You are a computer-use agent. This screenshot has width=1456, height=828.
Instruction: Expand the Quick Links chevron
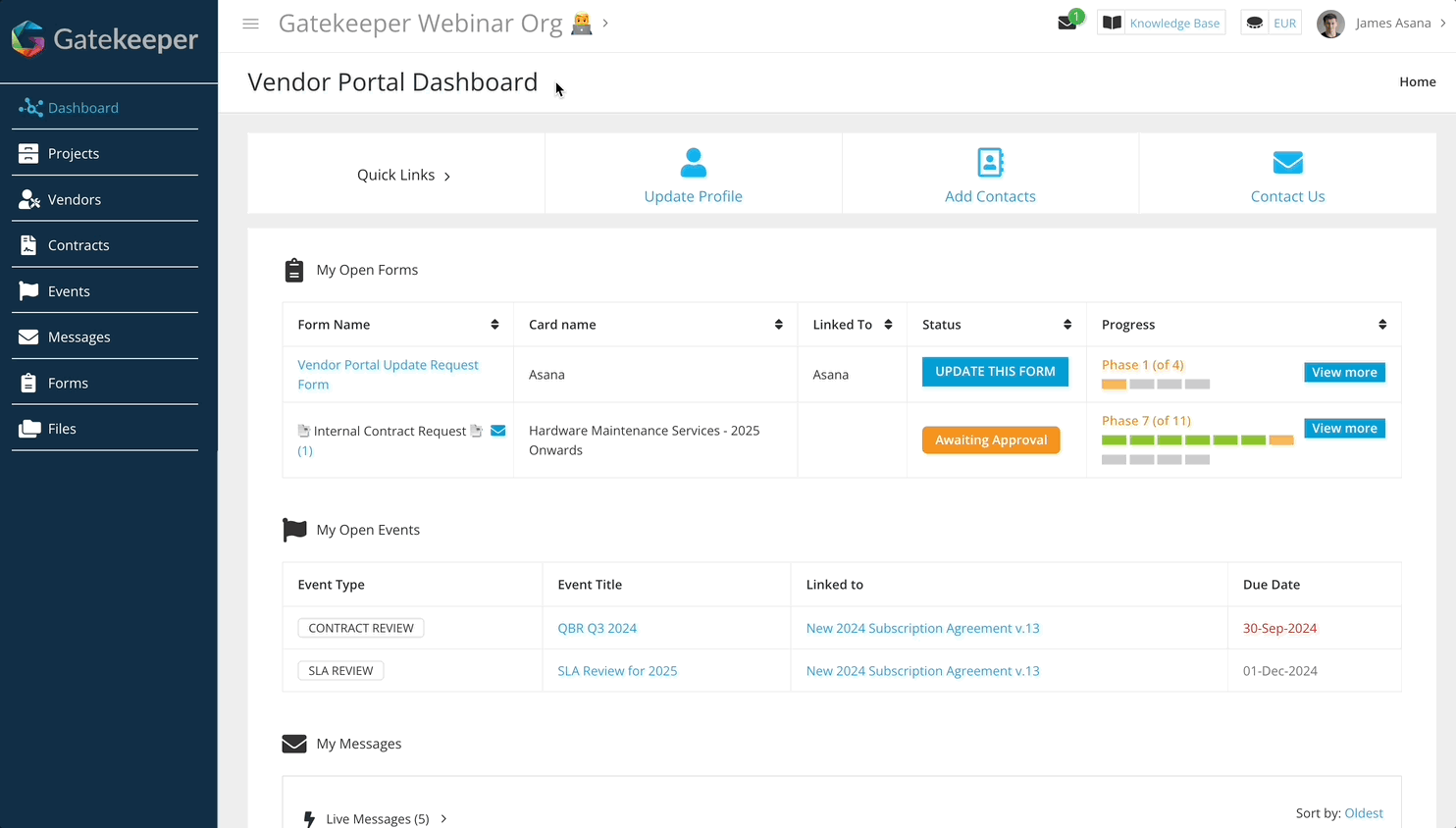click(447, 177)
